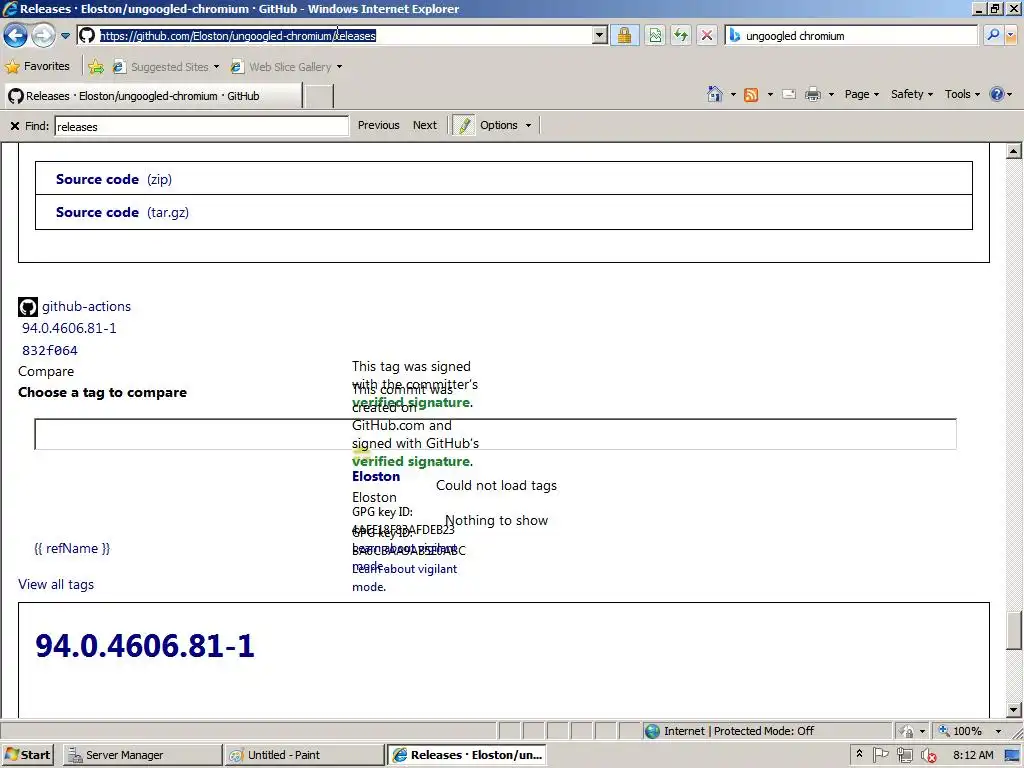Click the GitHub site icon in the address bar
This screenshot has width=1024, height=768.
pyautogui.click(x=87, y=35)
